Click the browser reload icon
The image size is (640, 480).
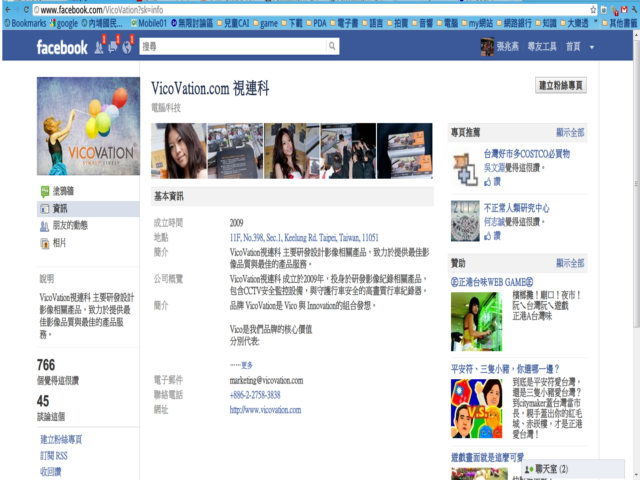[26, 9]
